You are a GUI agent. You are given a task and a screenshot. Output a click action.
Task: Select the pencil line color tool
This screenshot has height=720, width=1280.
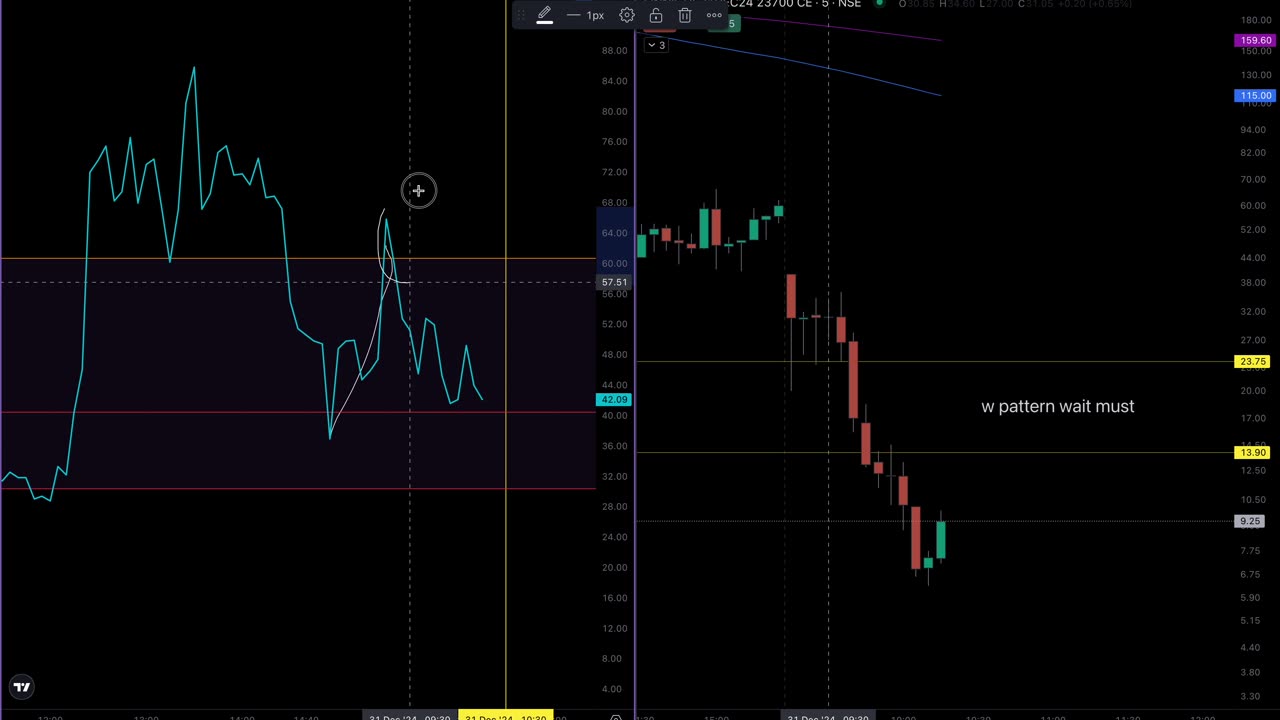tap(544, 15)
